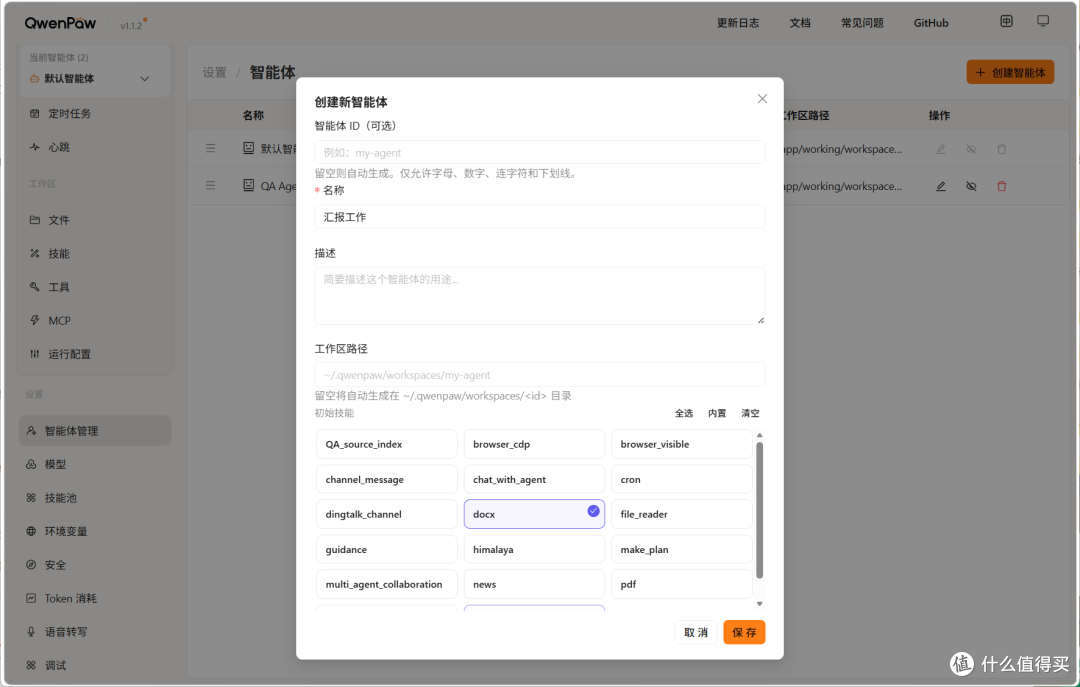Image resolution: width=1080 pixels, height=687 pixels.
Task: Select the pdf skill card
Action: coord(681,584)
